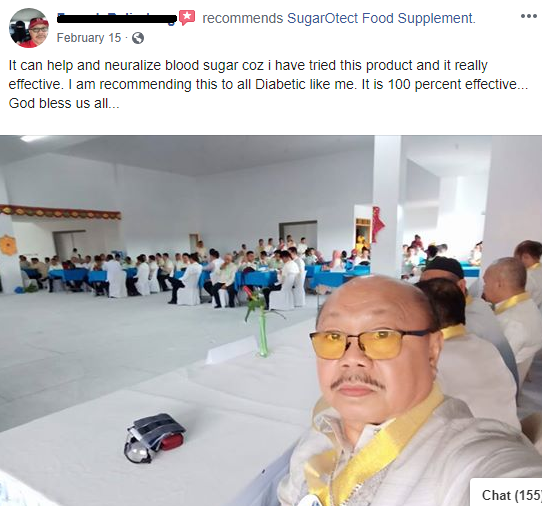Open the February 15 timestamp link
542x506 pixels.
pyautogui.click(x=89, y=37)
